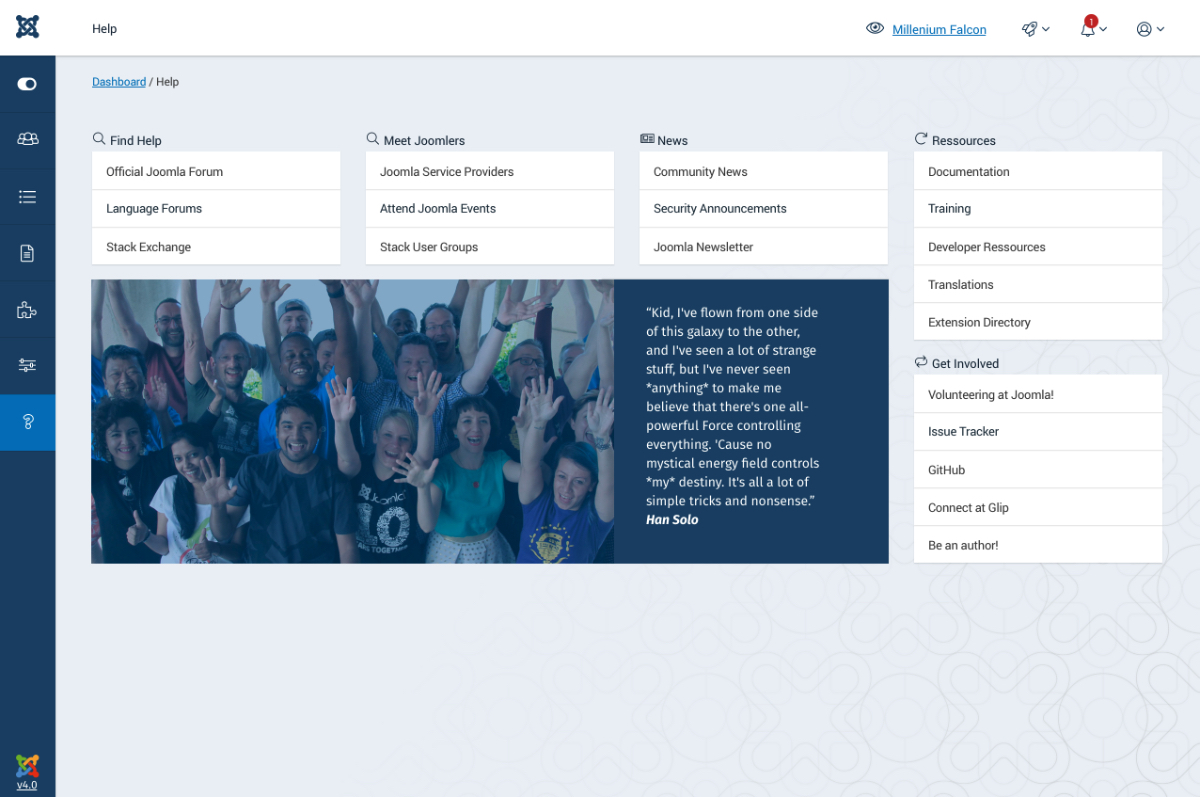Open notifications bell icon
Image resolution: width=1200 pixels, height=797 pixels.
[x=1087, y=30]
